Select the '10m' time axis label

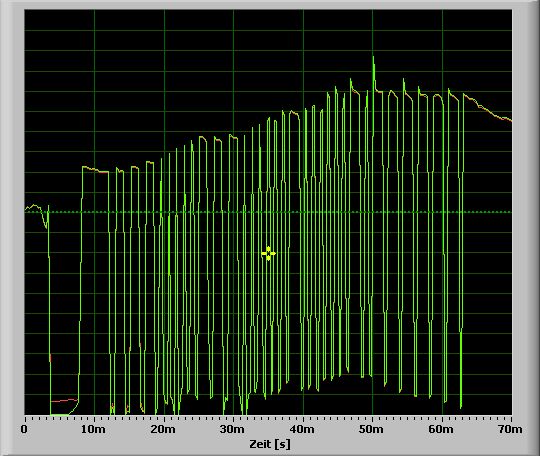pyautogui.click(x=93, y=429)
